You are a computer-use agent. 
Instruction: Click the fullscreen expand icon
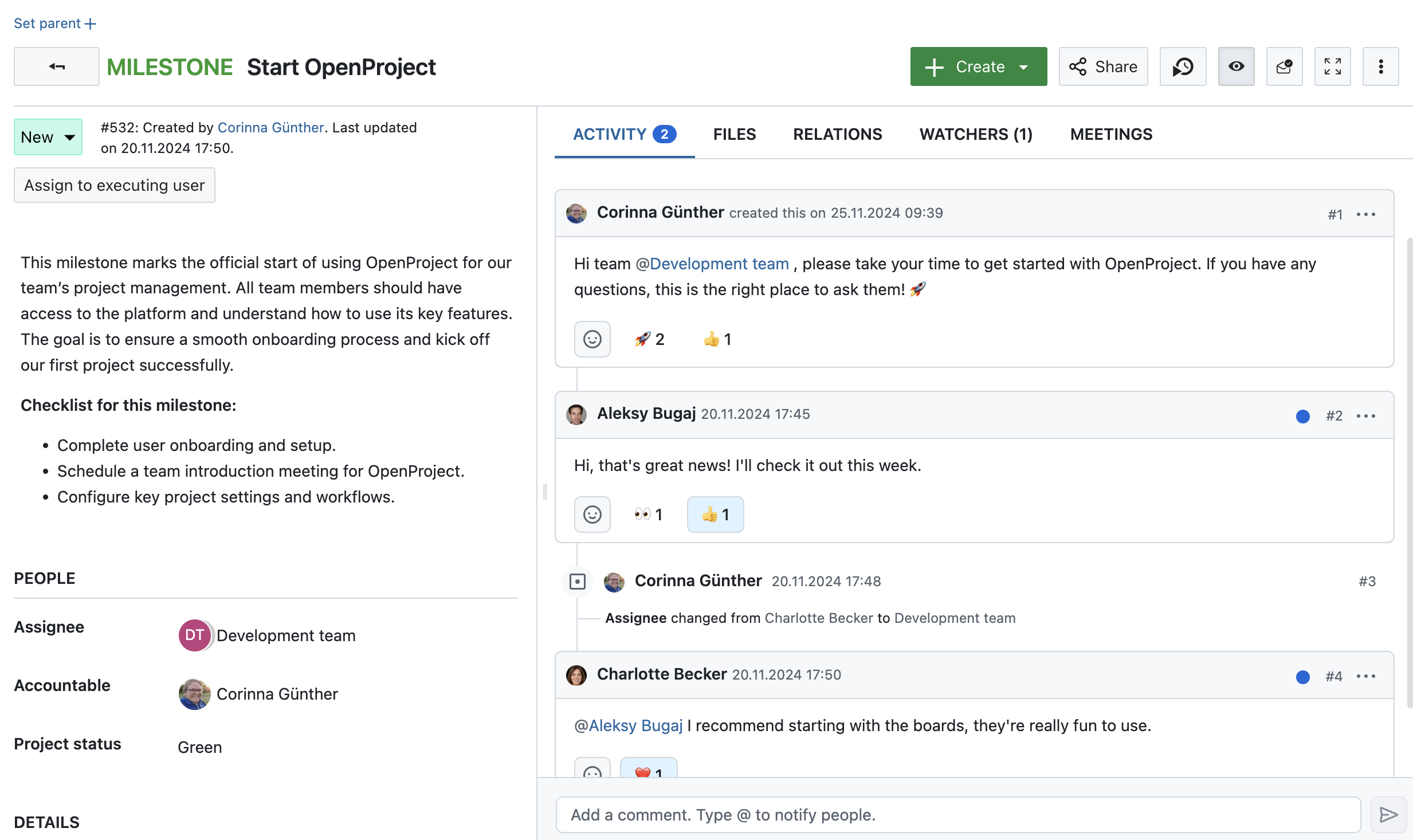tap(1331, 66)
